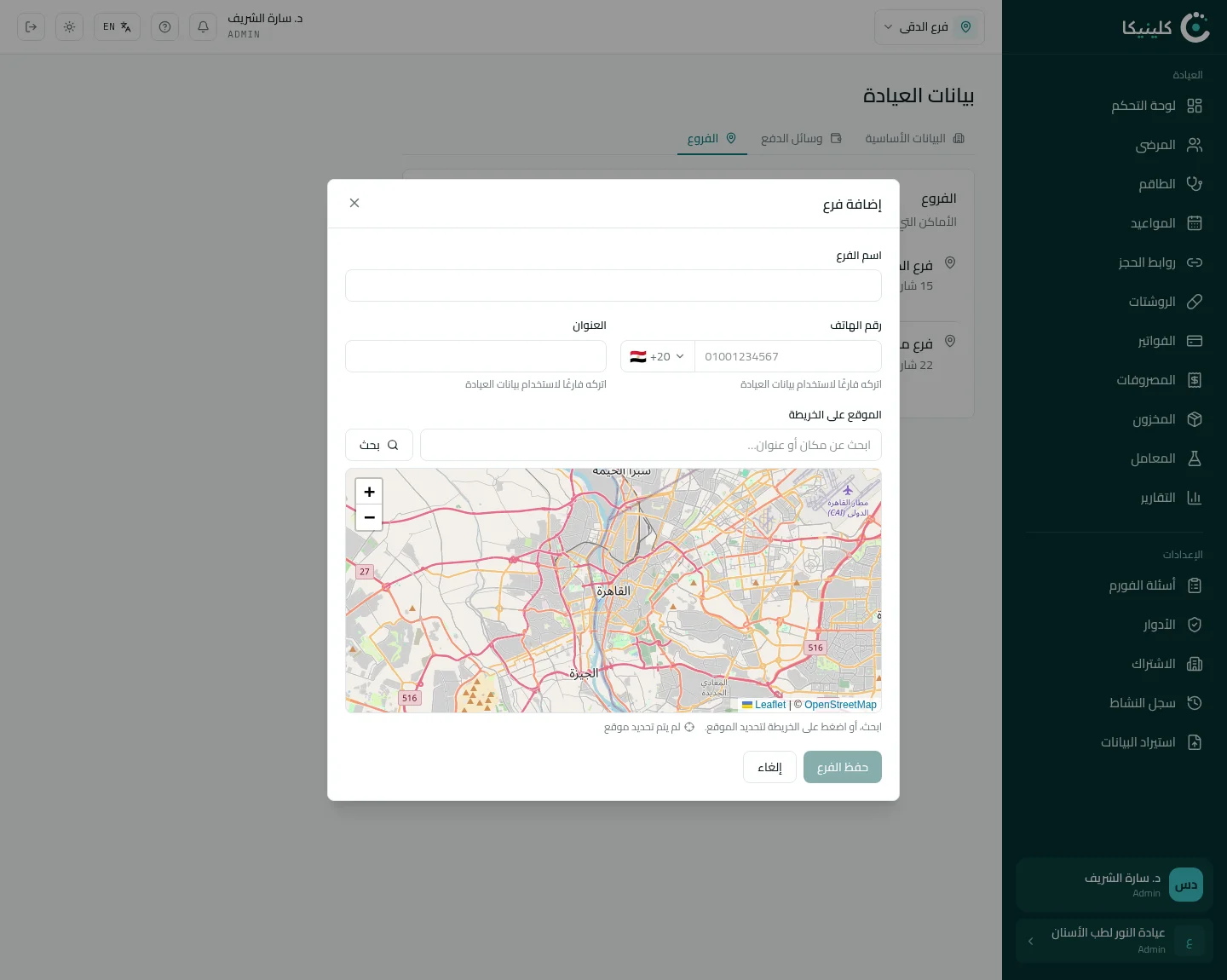This screenshot has width=1227, height=980.
Task: Click the إلغاء cancel button
Action: [x=769, y=767]
